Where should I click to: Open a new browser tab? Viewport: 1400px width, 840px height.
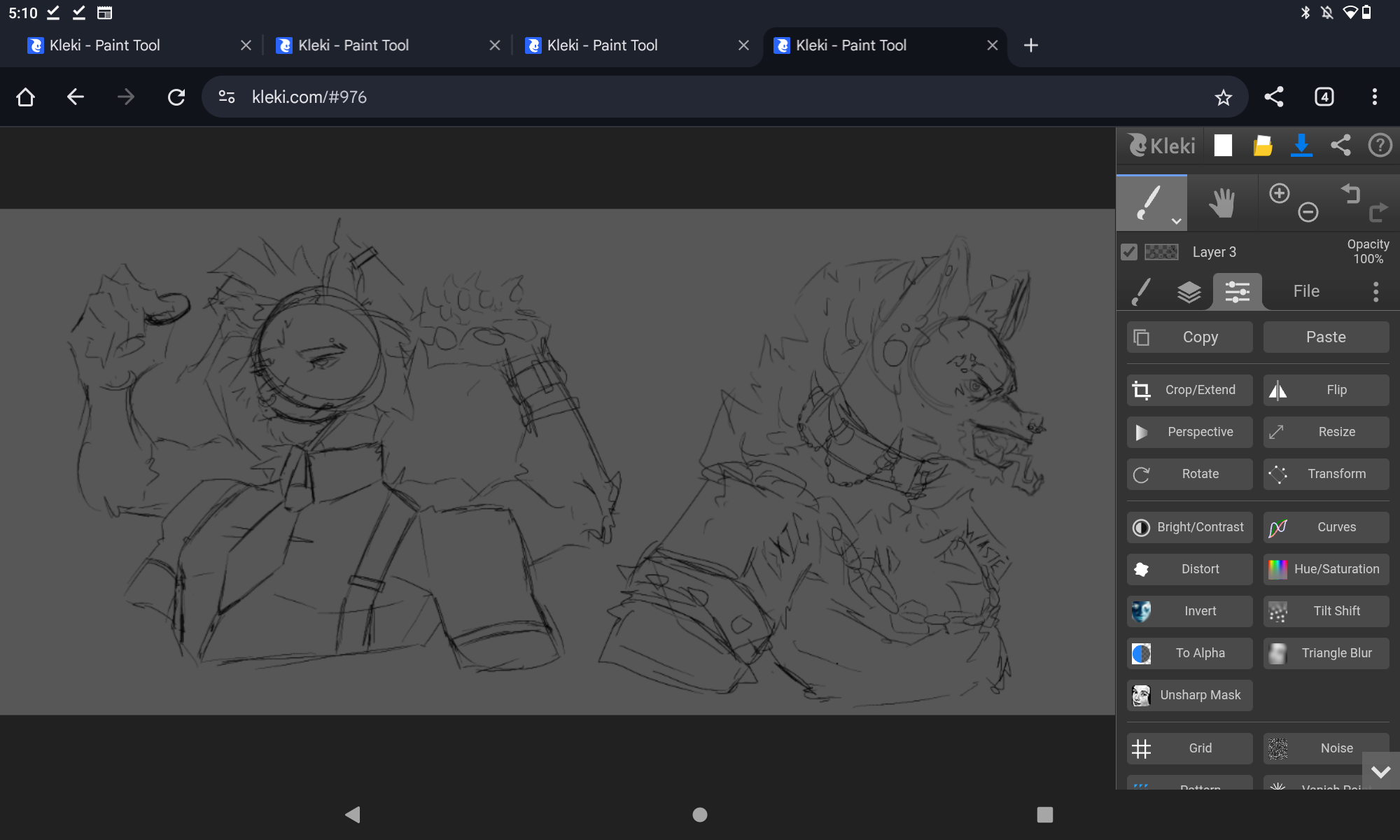click(x=1030, y=45)
